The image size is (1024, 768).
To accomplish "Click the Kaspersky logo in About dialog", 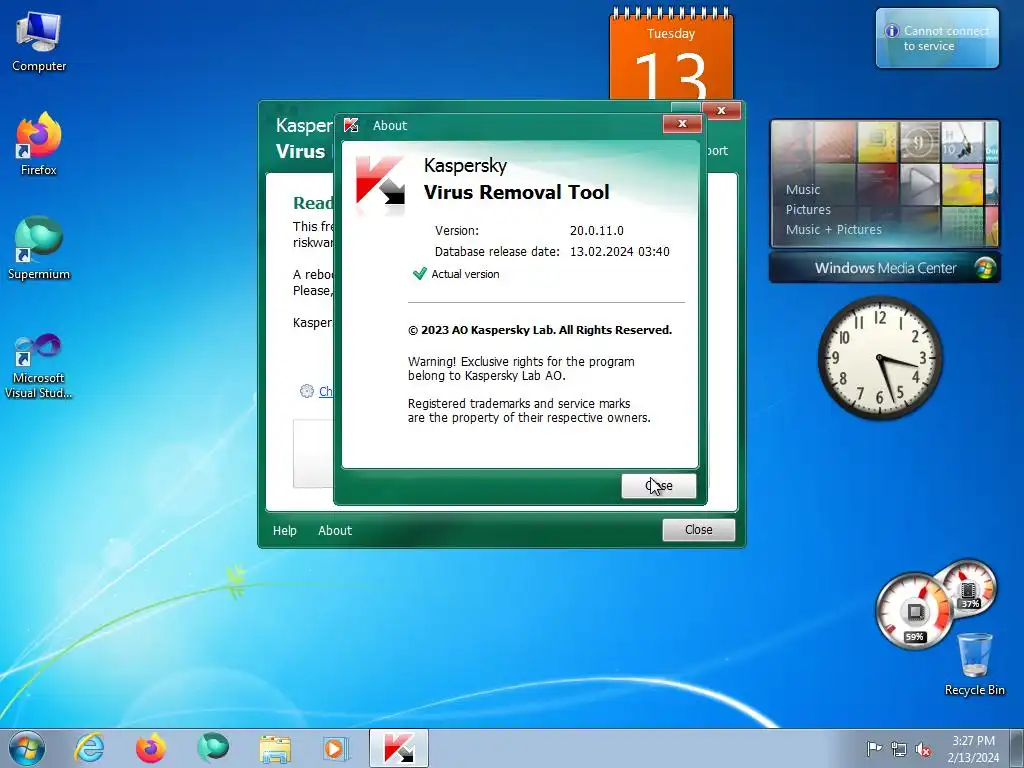I will [381, 180].
